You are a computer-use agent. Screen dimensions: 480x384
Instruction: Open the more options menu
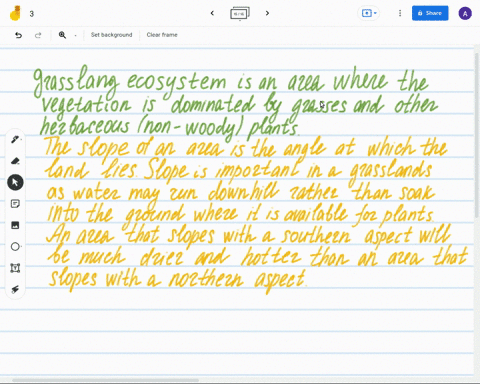click(400, 13)
